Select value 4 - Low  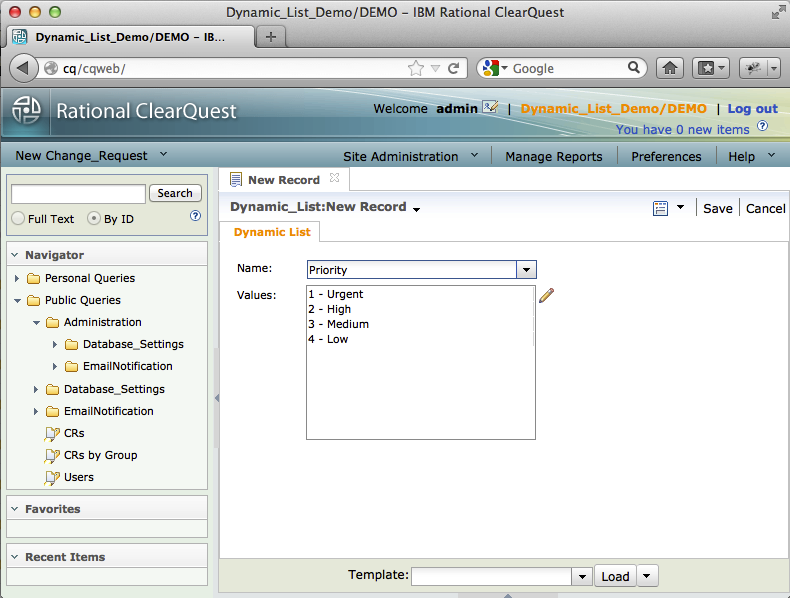pos(420,339)
